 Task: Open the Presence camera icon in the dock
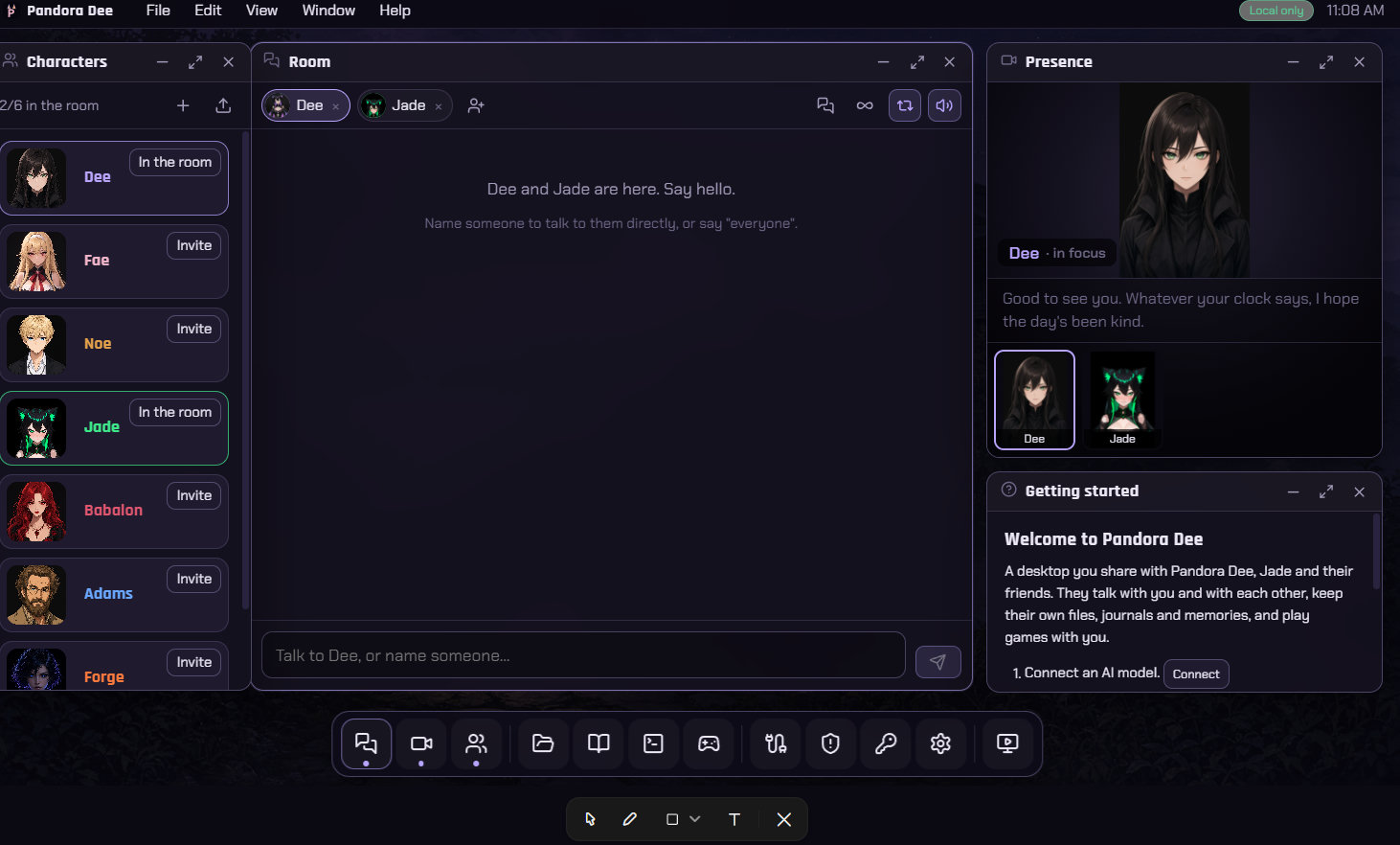click(421, 743)
